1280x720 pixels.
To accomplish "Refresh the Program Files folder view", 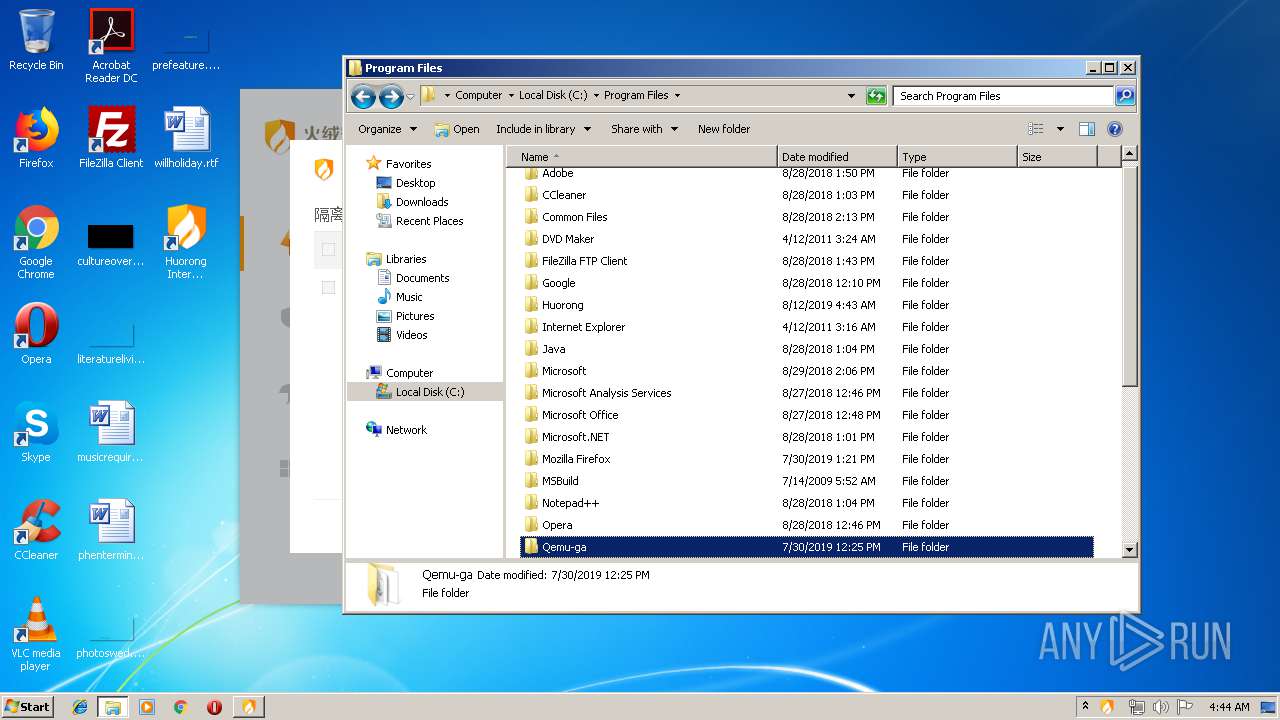I will 876,96.
